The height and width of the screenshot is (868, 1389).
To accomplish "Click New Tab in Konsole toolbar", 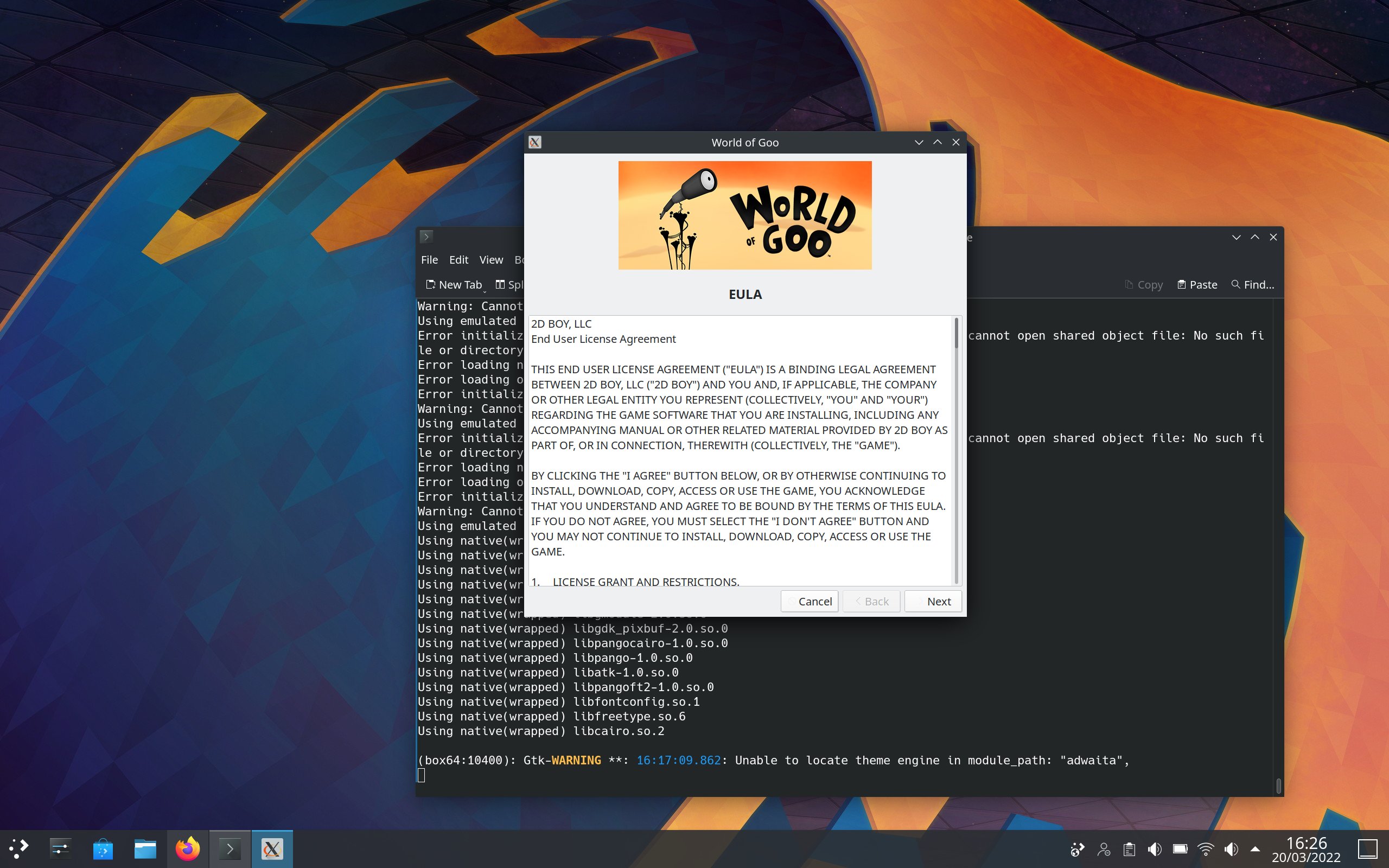I will [454, 285].
